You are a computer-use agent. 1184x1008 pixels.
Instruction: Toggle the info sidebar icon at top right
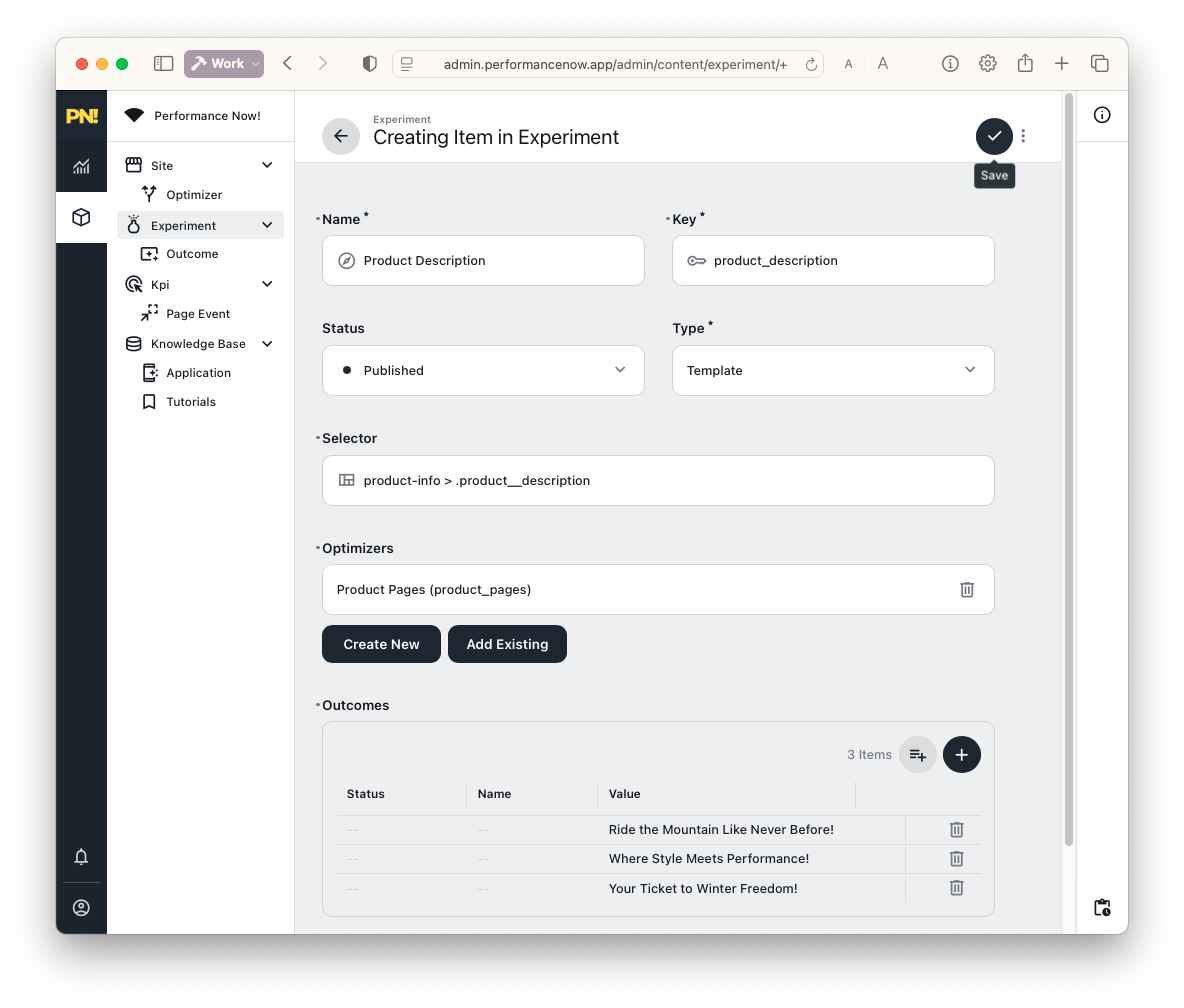[x=1102, y=115]
